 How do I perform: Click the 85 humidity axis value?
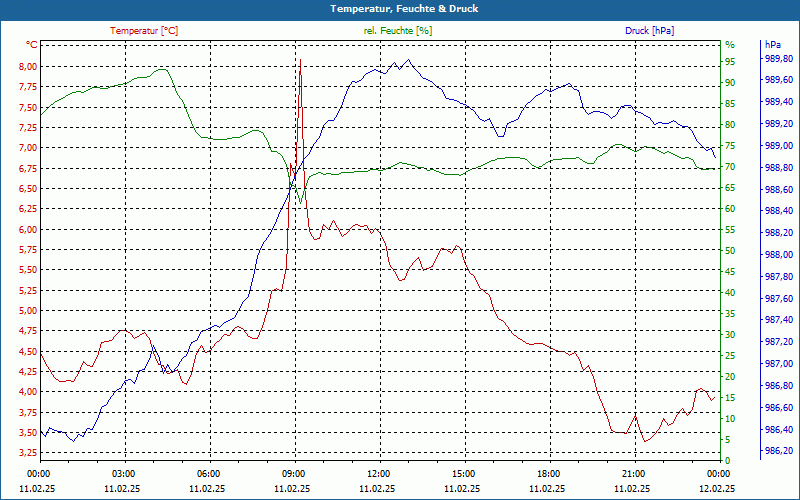point(730,104)
